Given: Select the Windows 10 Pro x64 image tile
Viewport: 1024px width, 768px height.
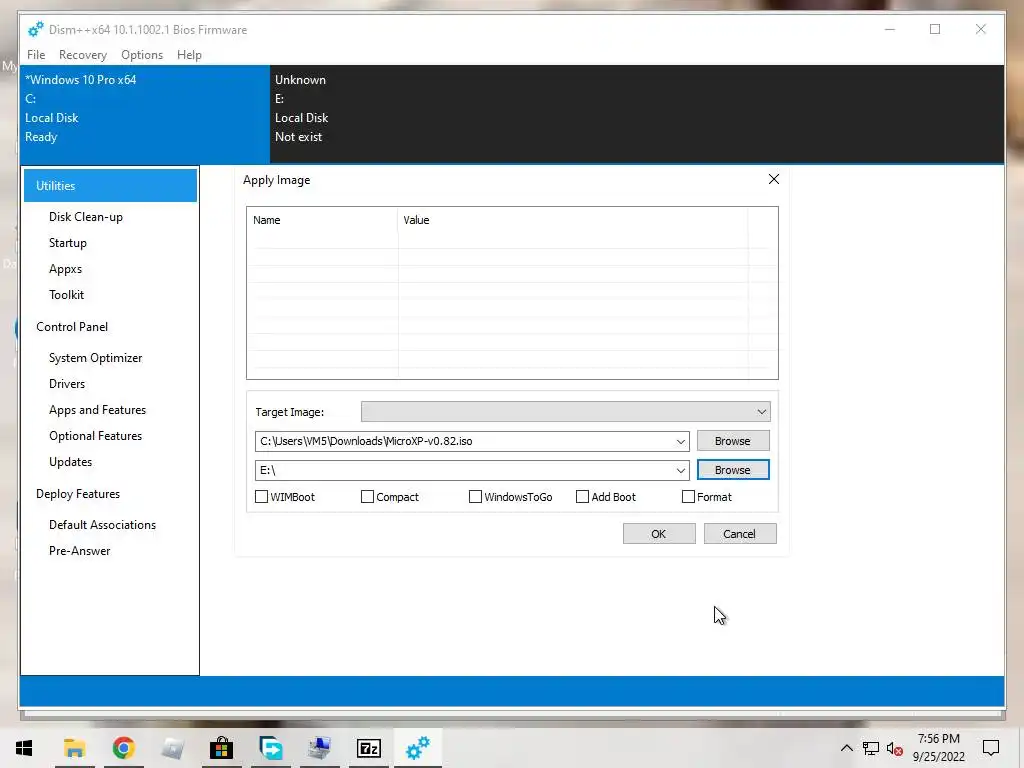Looking at the screenshot, I should (145, 114).
